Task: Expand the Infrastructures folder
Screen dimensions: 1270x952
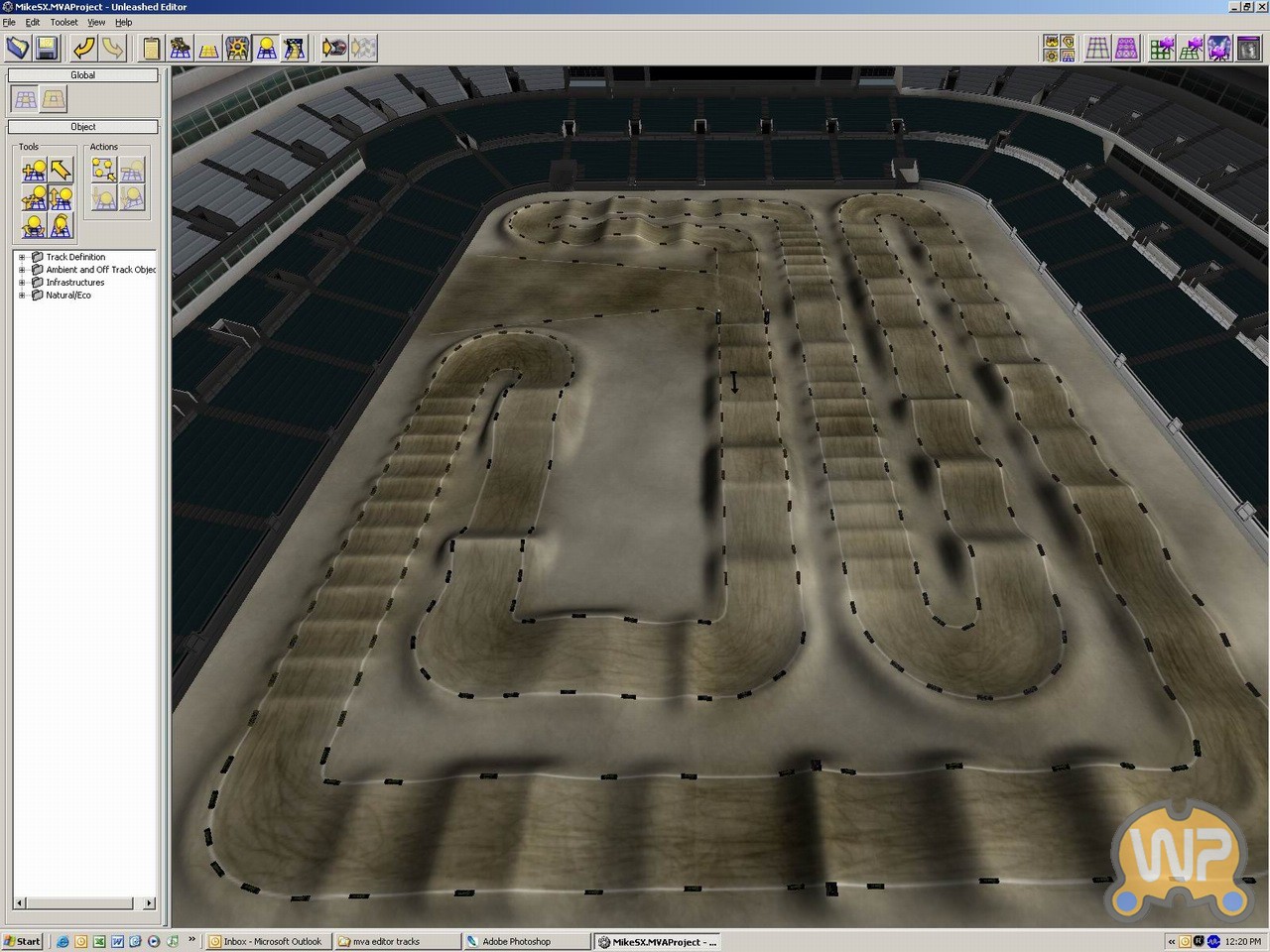Action: coord(22,283)
